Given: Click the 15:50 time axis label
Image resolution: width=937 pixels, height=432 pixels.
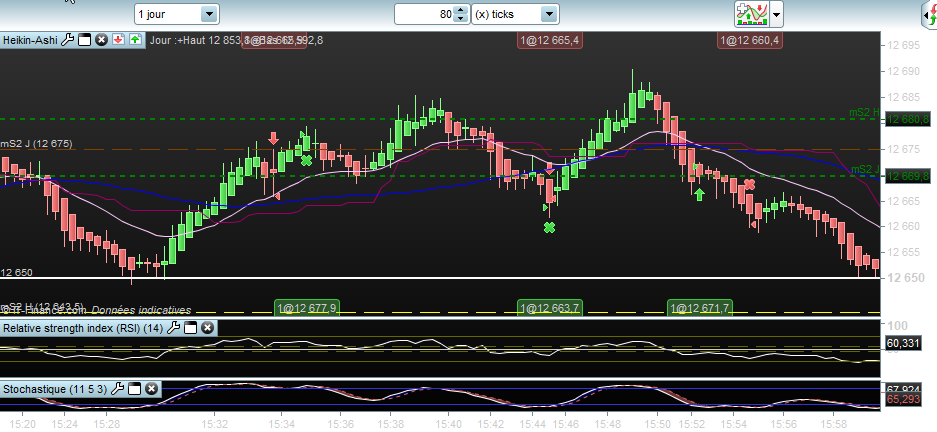Looking at the screenshot, I should point(657,424).
